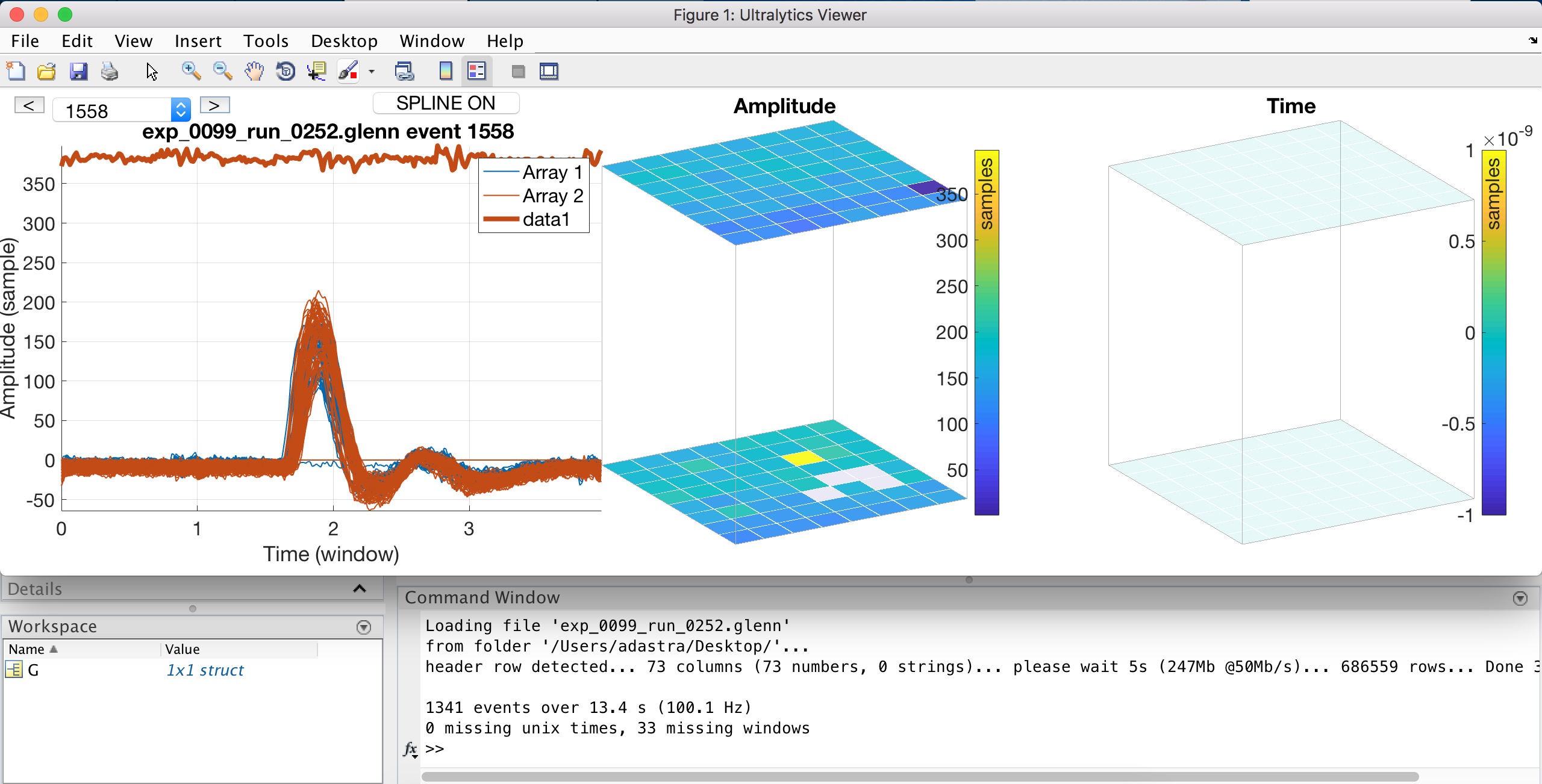
Task: Open the Tools menu
Action: tap(266, 41)
